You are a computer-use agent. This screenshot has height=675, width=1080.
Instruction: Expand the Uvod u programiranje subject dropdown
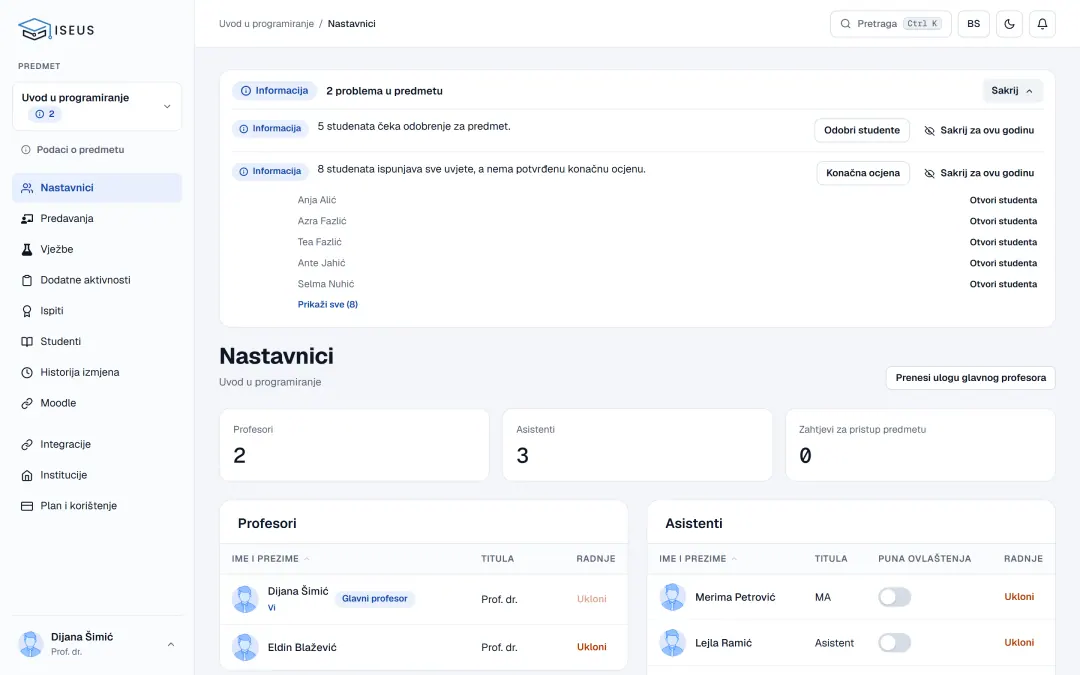97,106
